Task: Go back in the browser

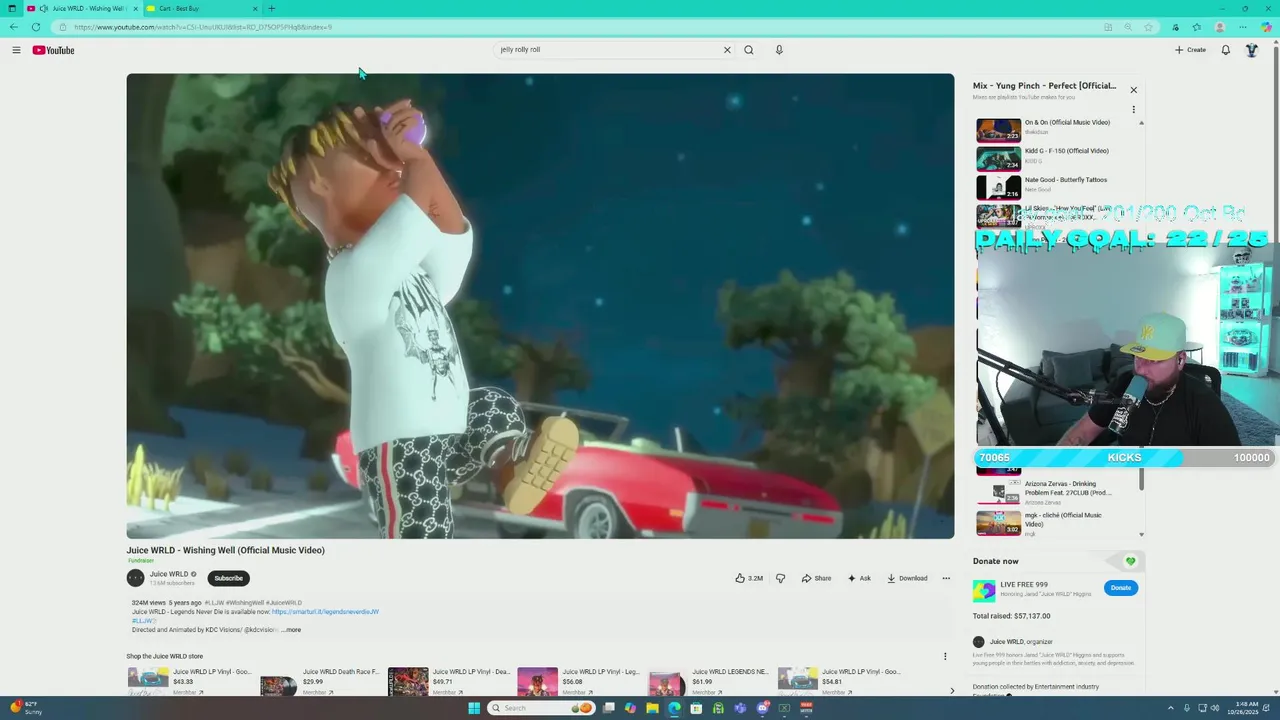Action: 13,27
